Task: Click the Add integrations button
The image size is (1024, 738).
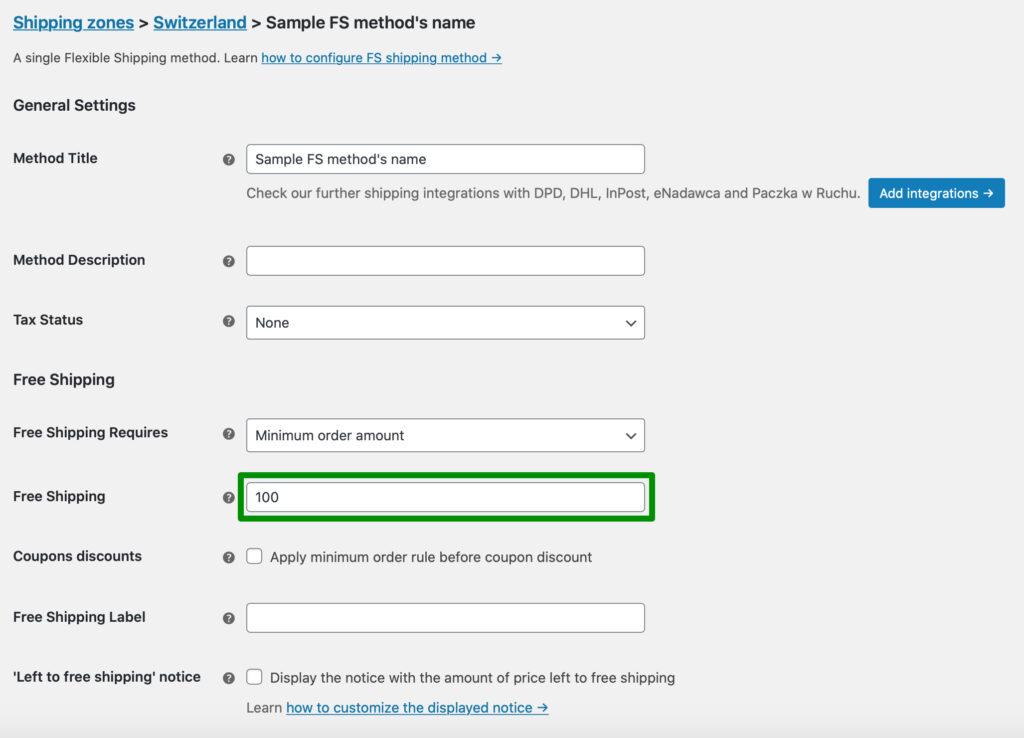Action: [936, 193]
